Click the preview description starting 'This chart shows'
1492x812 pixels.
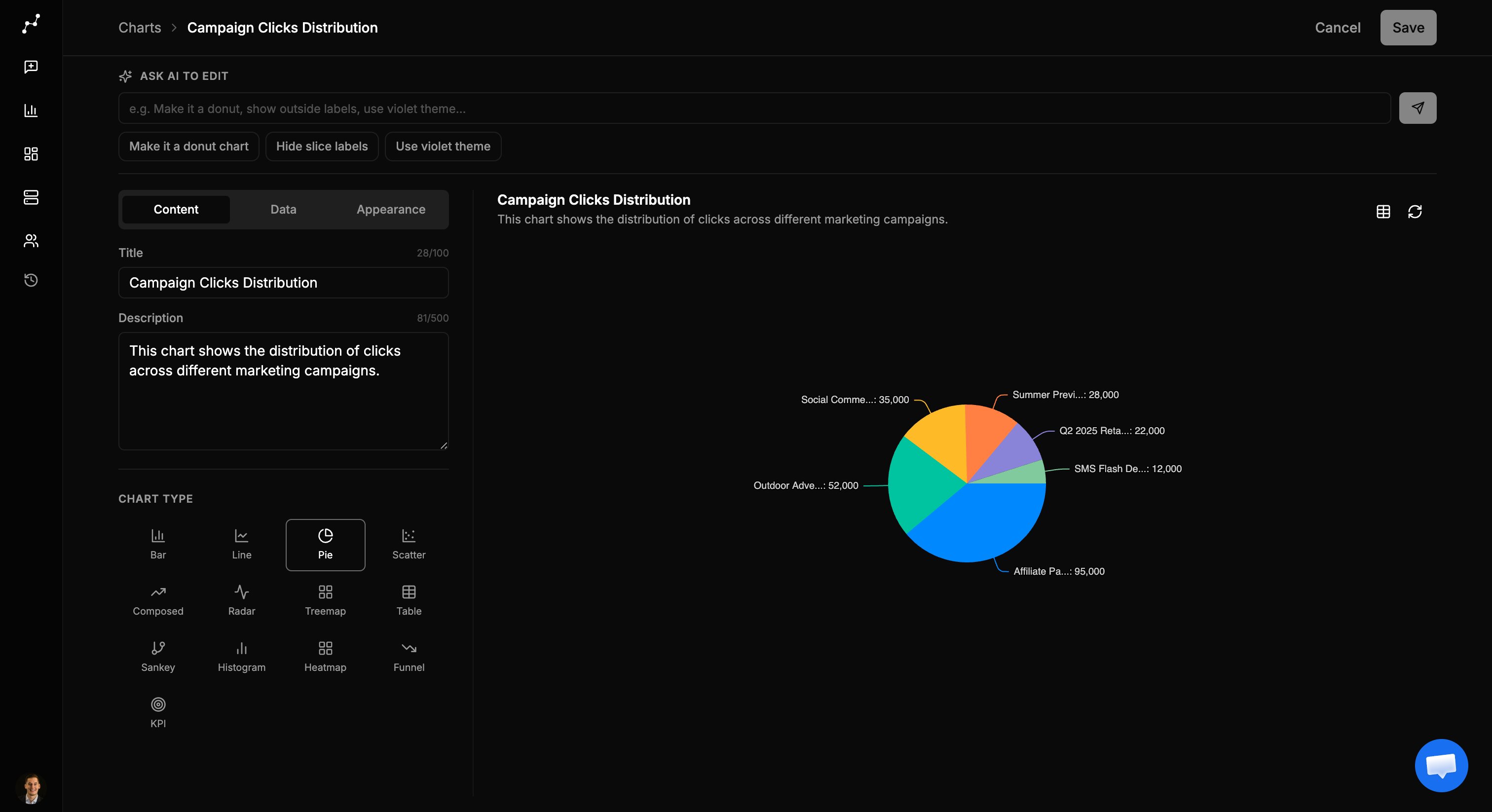pyautogui.click(x=722, y=220)
